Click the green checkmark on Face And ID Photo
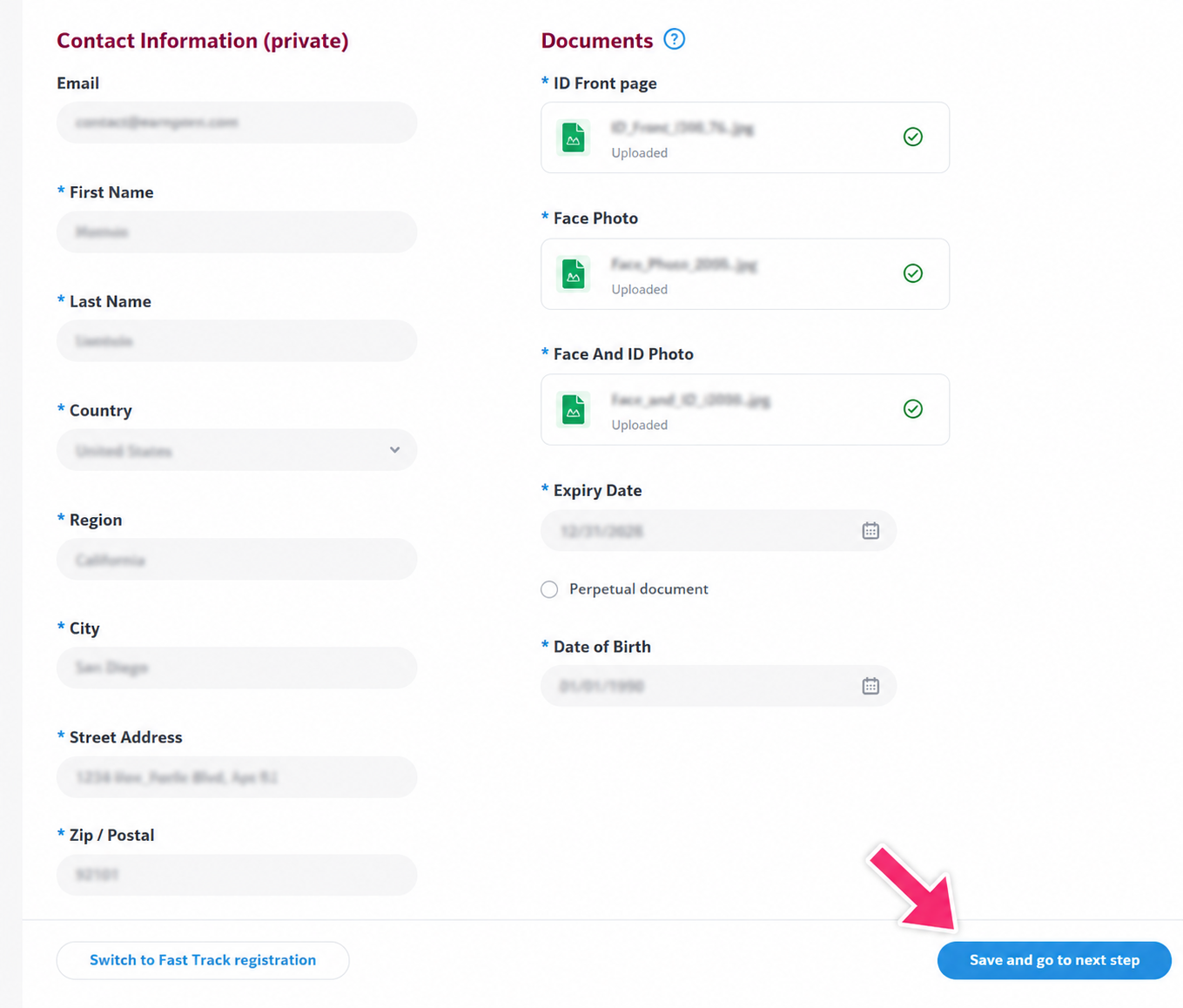Viewport: 1183px width, 1008px height. click(x=912, y=409)
